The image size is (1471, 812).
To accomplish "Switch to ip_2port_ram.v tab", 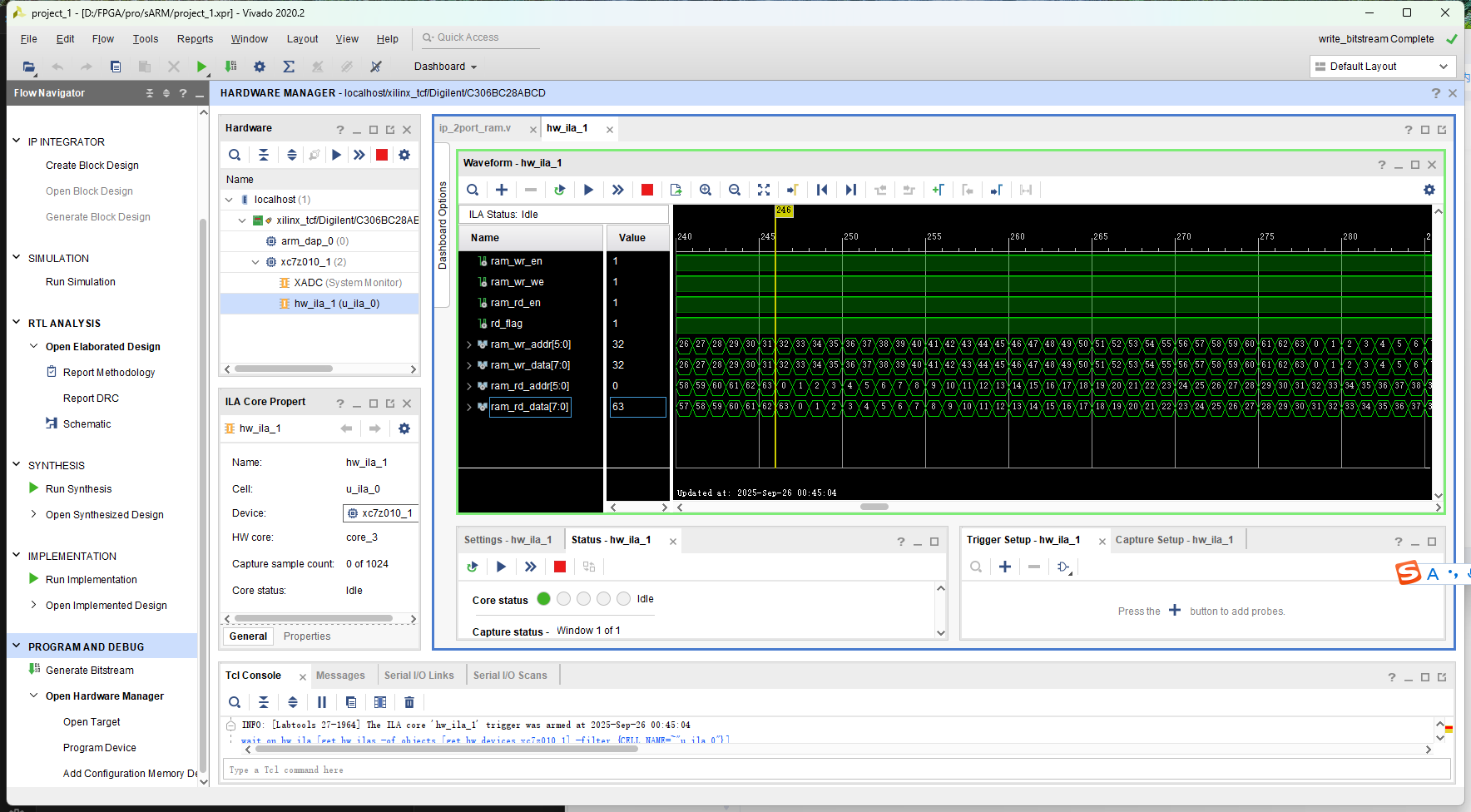I will 475,128.
